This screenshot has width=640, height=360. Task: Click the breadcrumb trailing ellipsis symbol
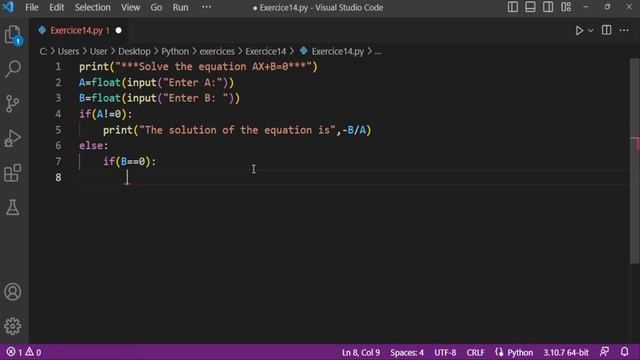click(x=378, y=51)
